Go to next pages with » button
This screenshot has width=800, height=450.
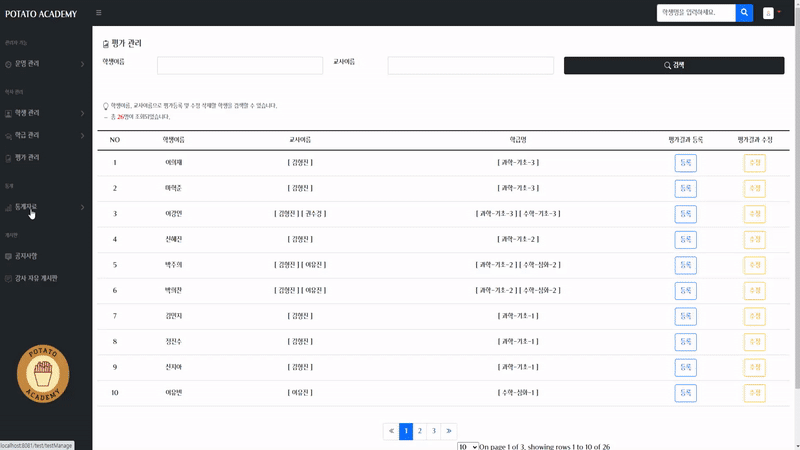pyautogui.click(x=449, y=431)
